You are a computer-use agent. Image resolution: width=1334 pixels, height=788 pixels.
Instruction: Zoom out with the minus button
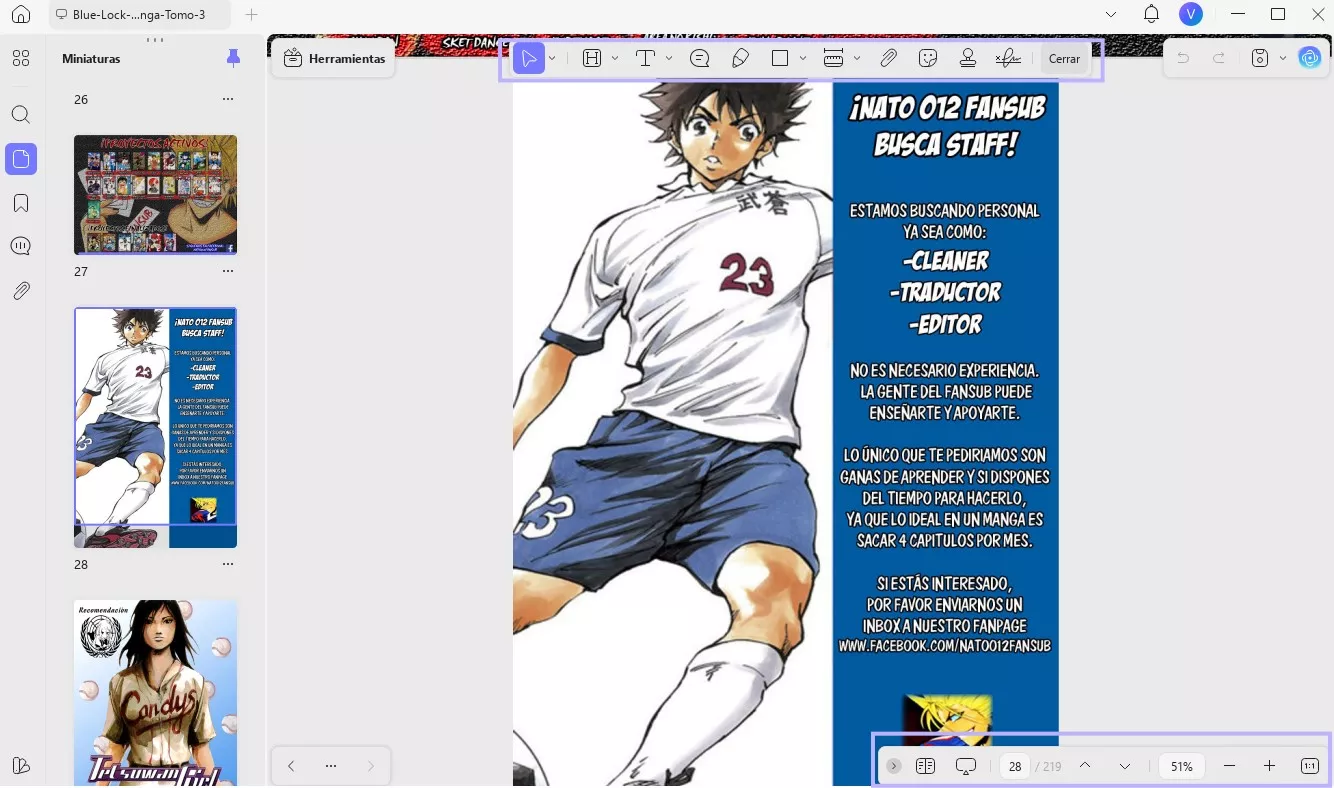tap(1230, 766)
